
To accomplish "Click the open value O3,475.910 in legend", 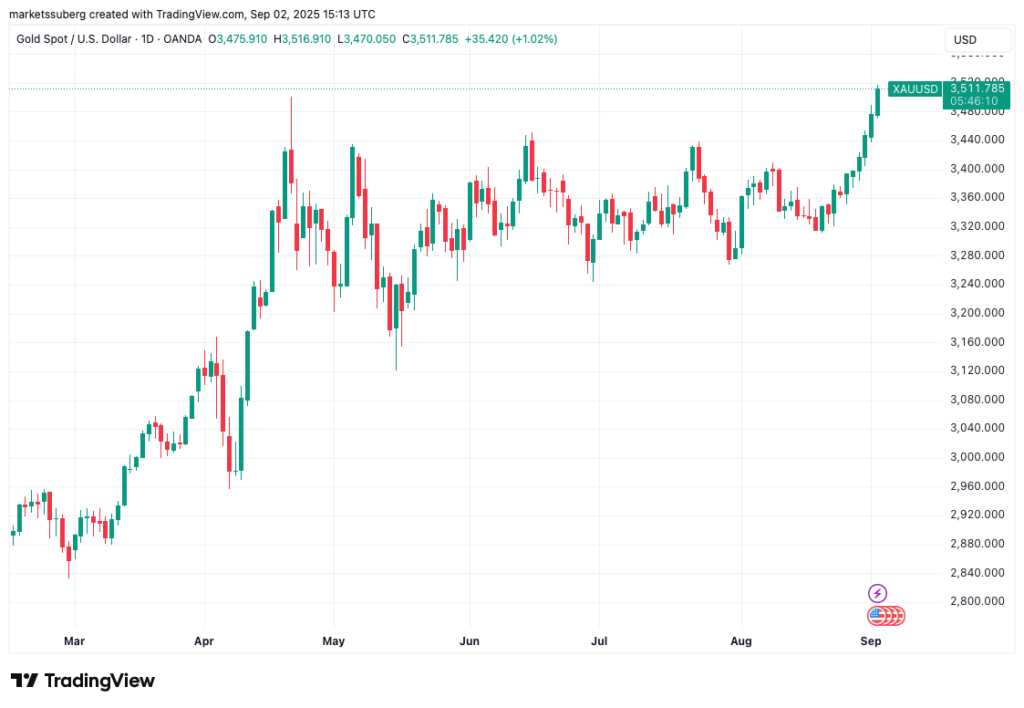I will (238, 39).
